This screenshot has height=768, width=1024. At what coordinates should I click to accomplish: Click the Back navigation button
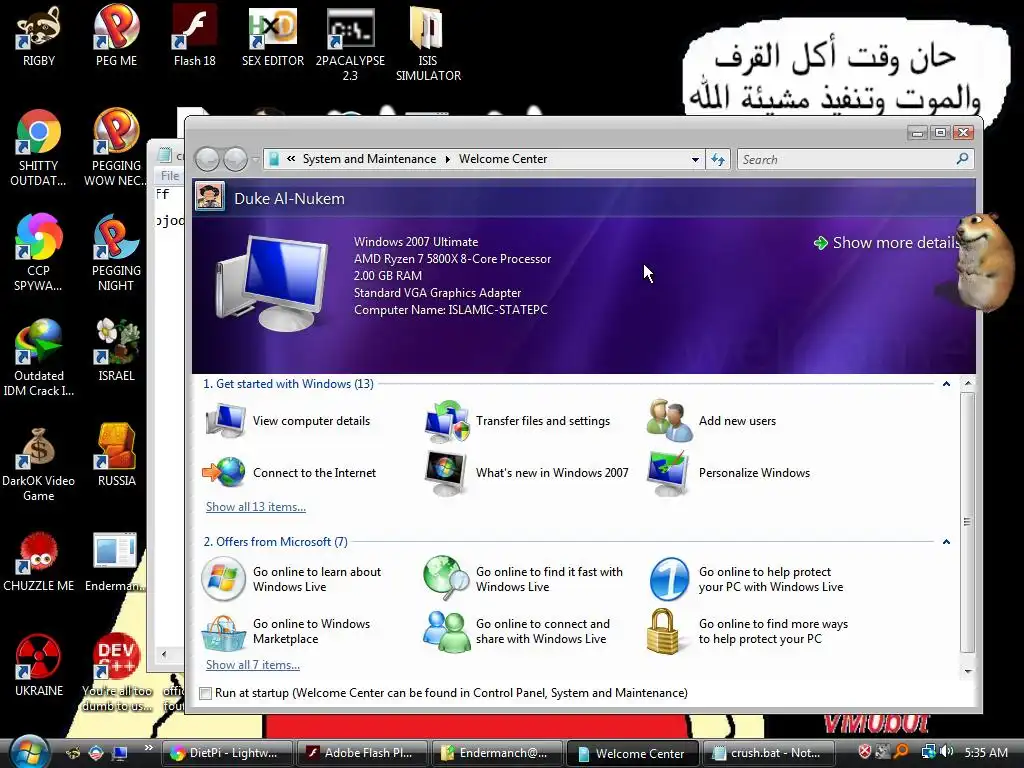coord(208,159)
